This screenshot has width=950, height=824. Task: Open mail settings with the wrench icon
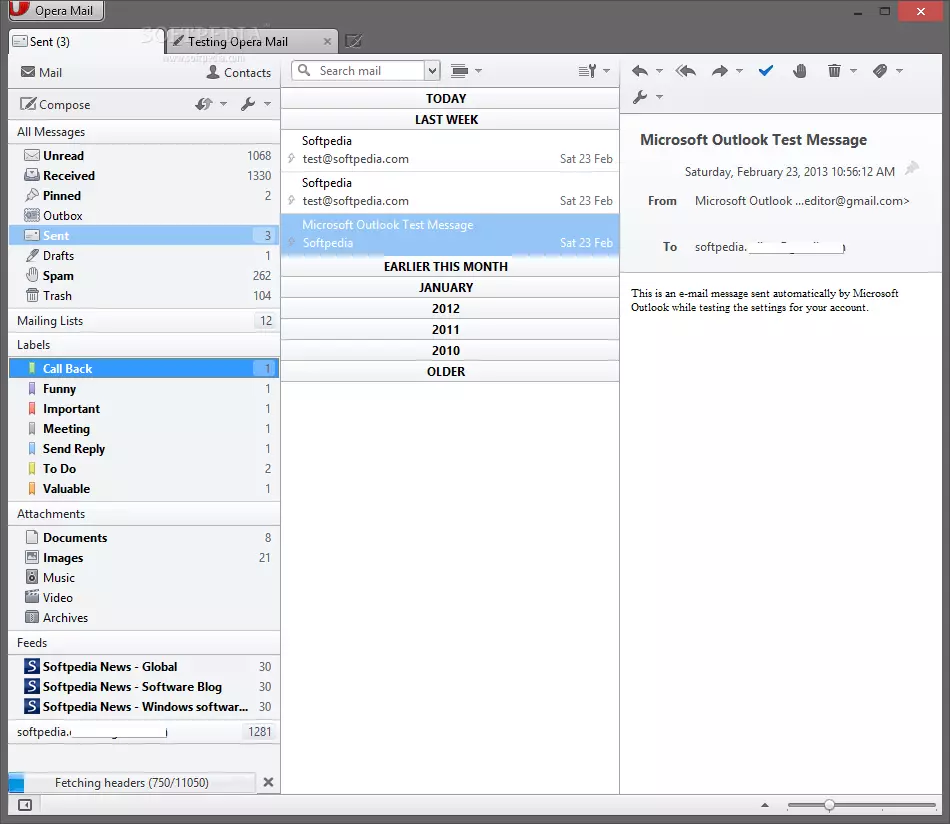tap(642, 97)
